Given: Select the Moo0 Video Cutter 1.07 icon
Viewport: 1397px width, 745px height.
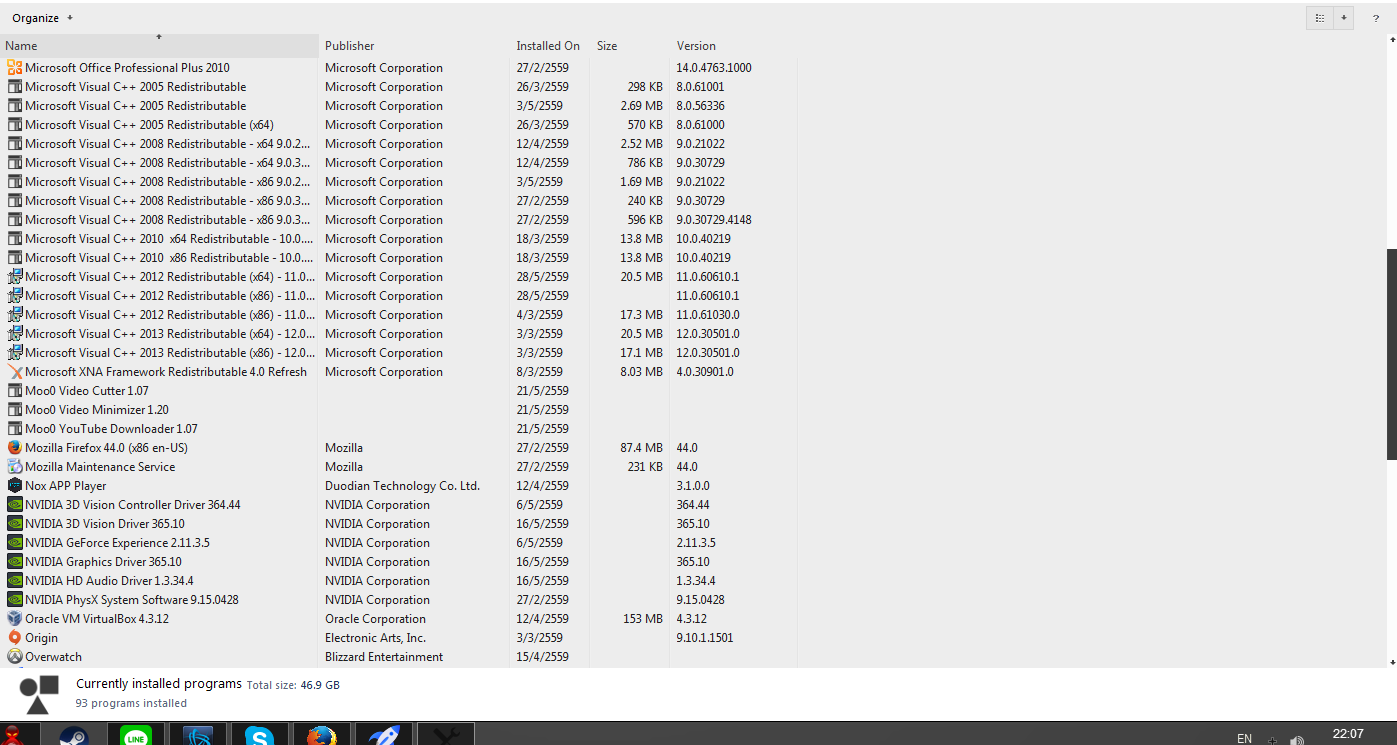Looking at the screenshot, I should [14, 391].
